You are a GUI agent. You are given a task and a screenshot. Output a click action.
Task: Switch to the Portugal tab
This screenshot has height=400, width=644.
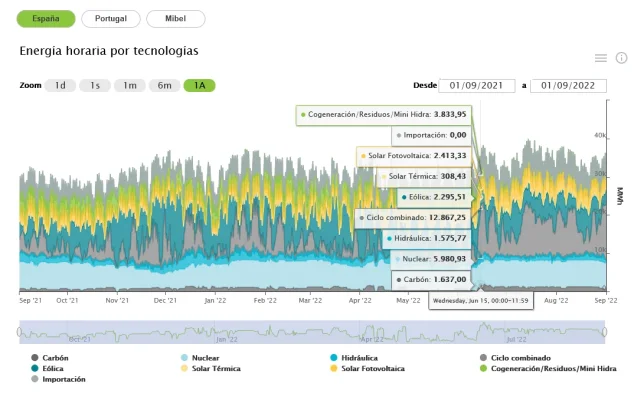pos(111,19)
